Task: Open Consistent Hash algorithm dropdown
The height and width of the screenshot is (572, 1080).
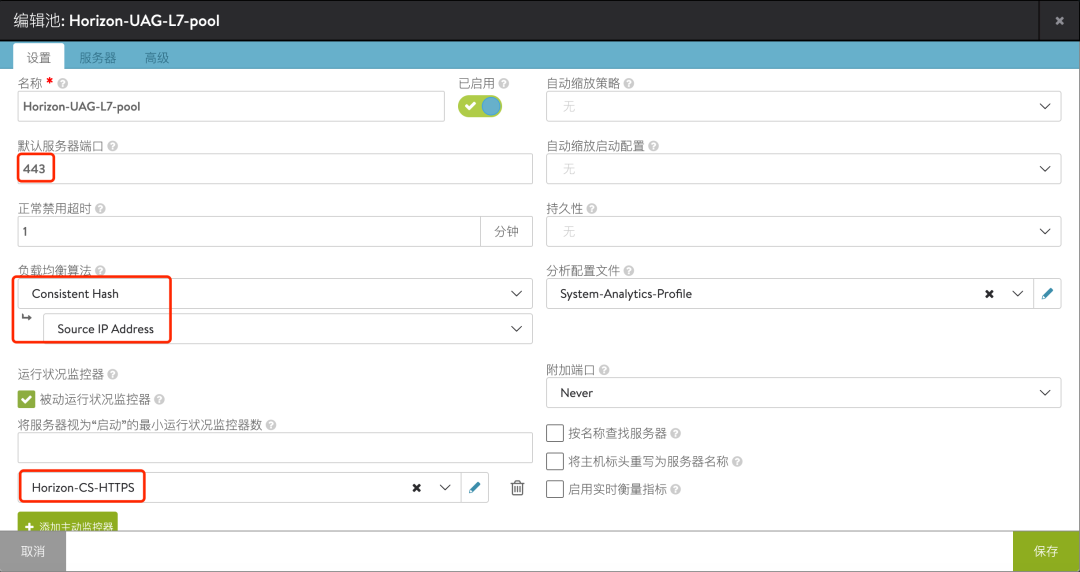Action: coord(275,294)
